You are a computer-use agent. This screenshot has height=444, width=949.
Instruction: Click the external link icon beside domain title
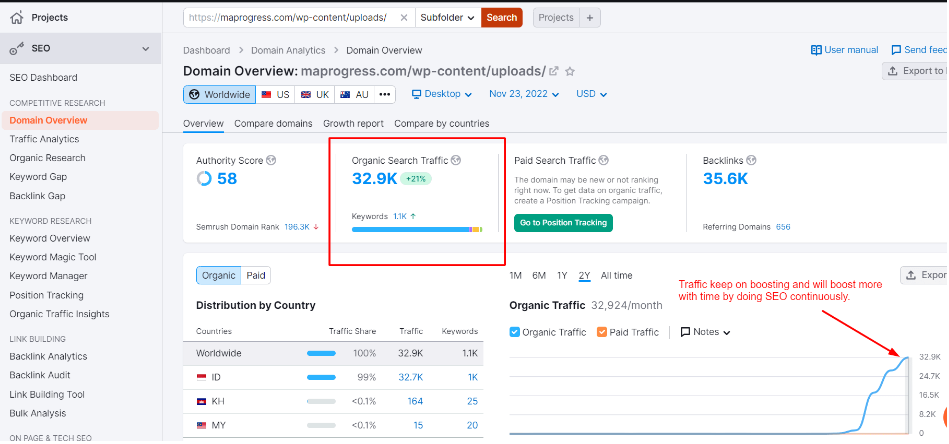click(x=553, y=71)
